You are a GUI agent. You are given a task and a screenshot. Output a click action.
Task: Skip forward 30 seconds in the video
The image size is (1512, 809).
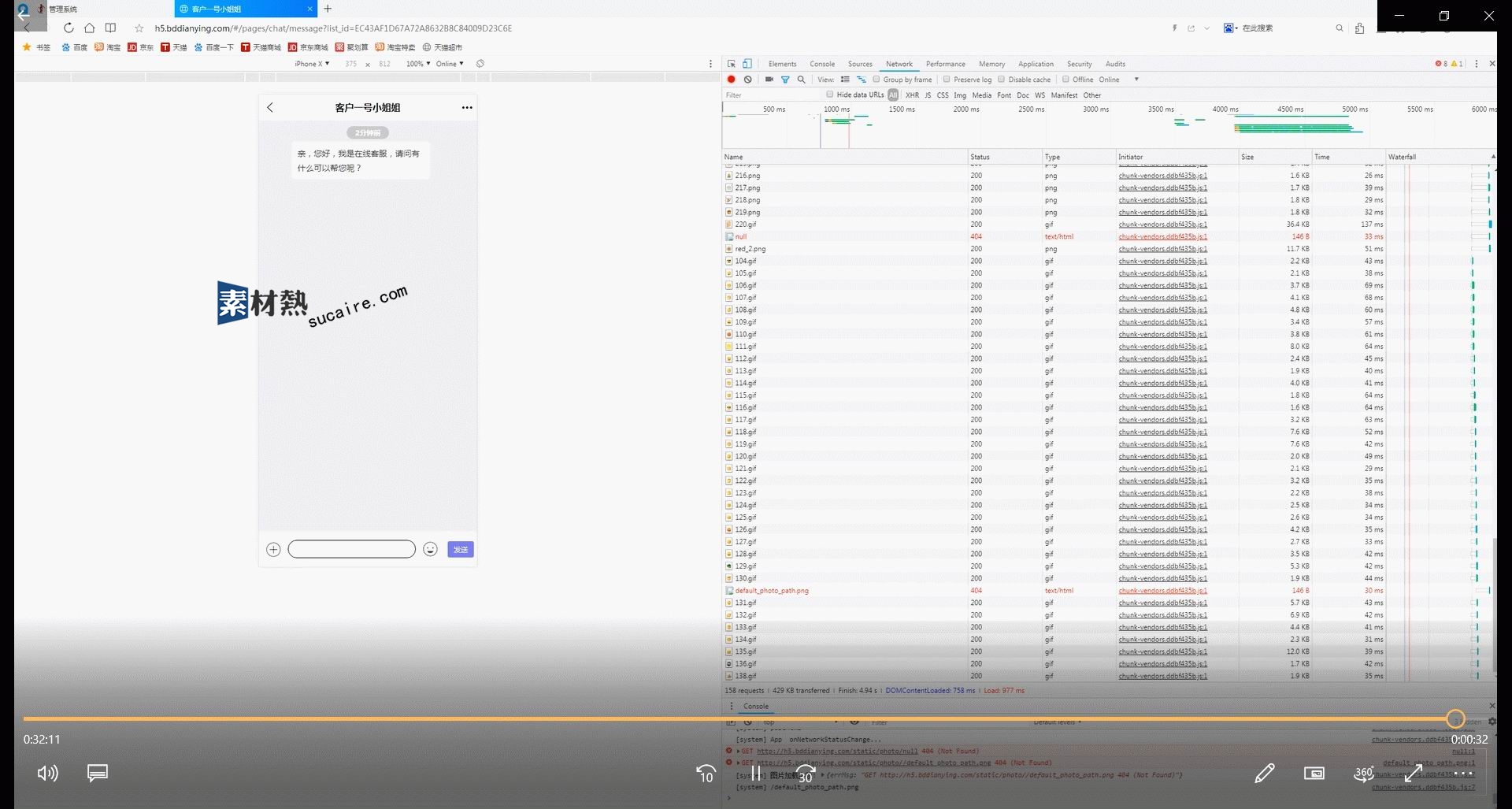[806, 774]
